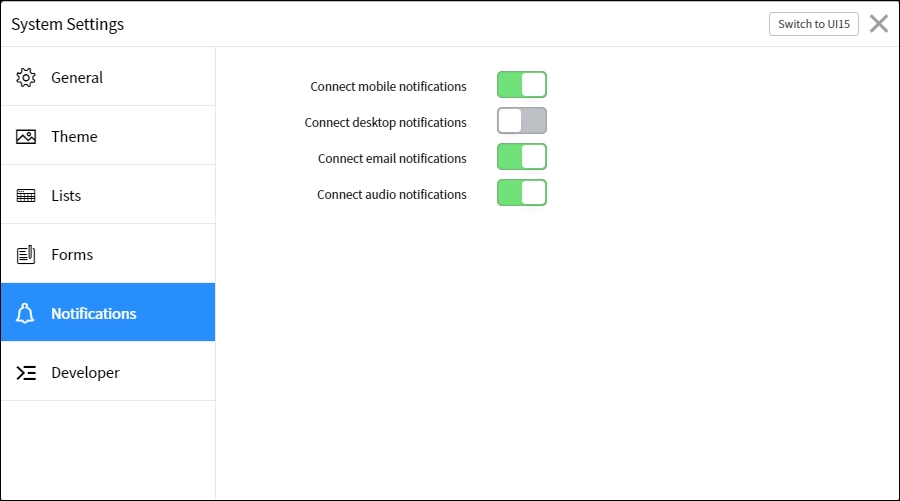Turn off Connect audio notifications switch
This screenshot has width=900, height=501.
tap(522, 193)
